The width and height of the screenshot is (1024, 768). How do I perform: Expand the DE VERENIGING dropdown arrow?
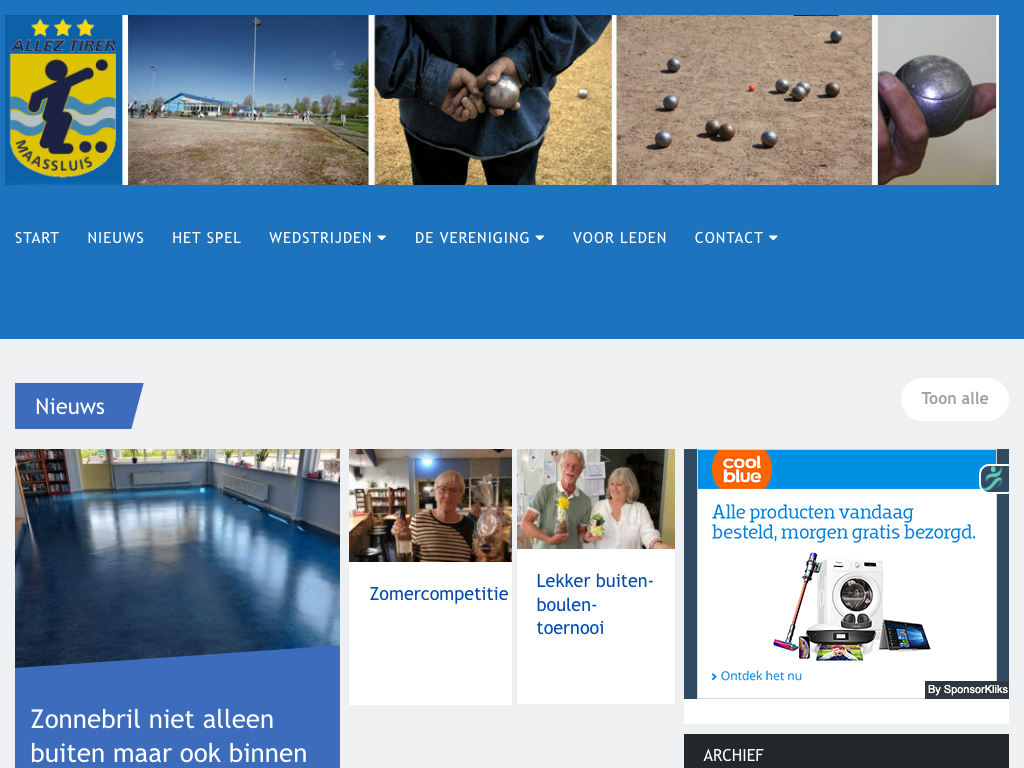tap(540, 238)
